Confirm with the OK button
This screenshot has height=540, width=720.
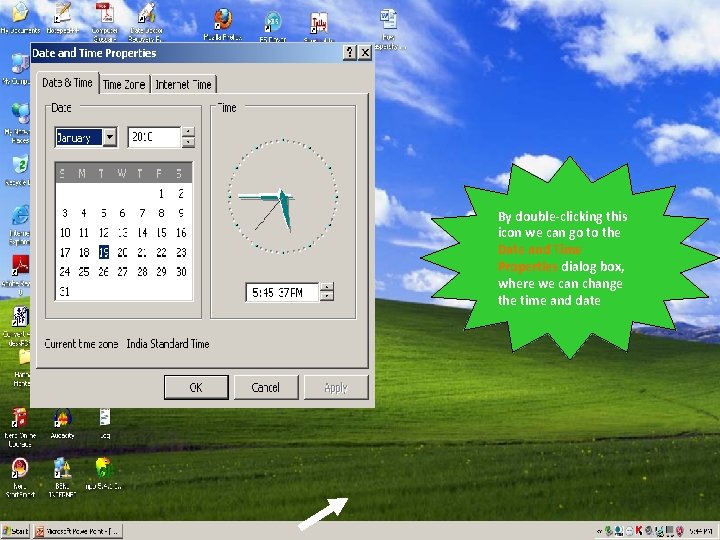pos(196,388)
